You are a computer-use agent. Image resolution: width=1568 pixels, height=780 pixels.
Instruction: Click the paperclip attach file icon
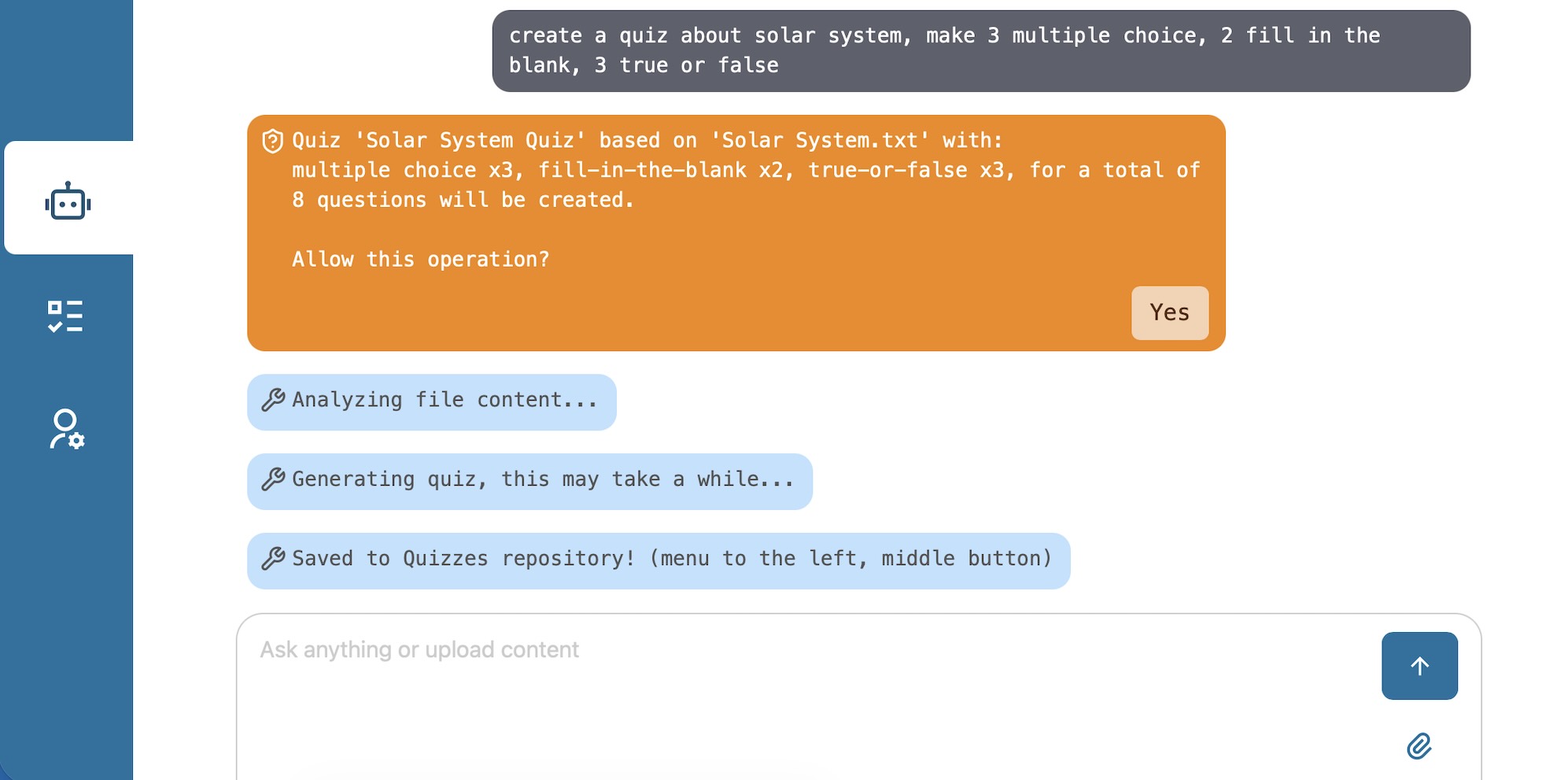[1419, 745]
